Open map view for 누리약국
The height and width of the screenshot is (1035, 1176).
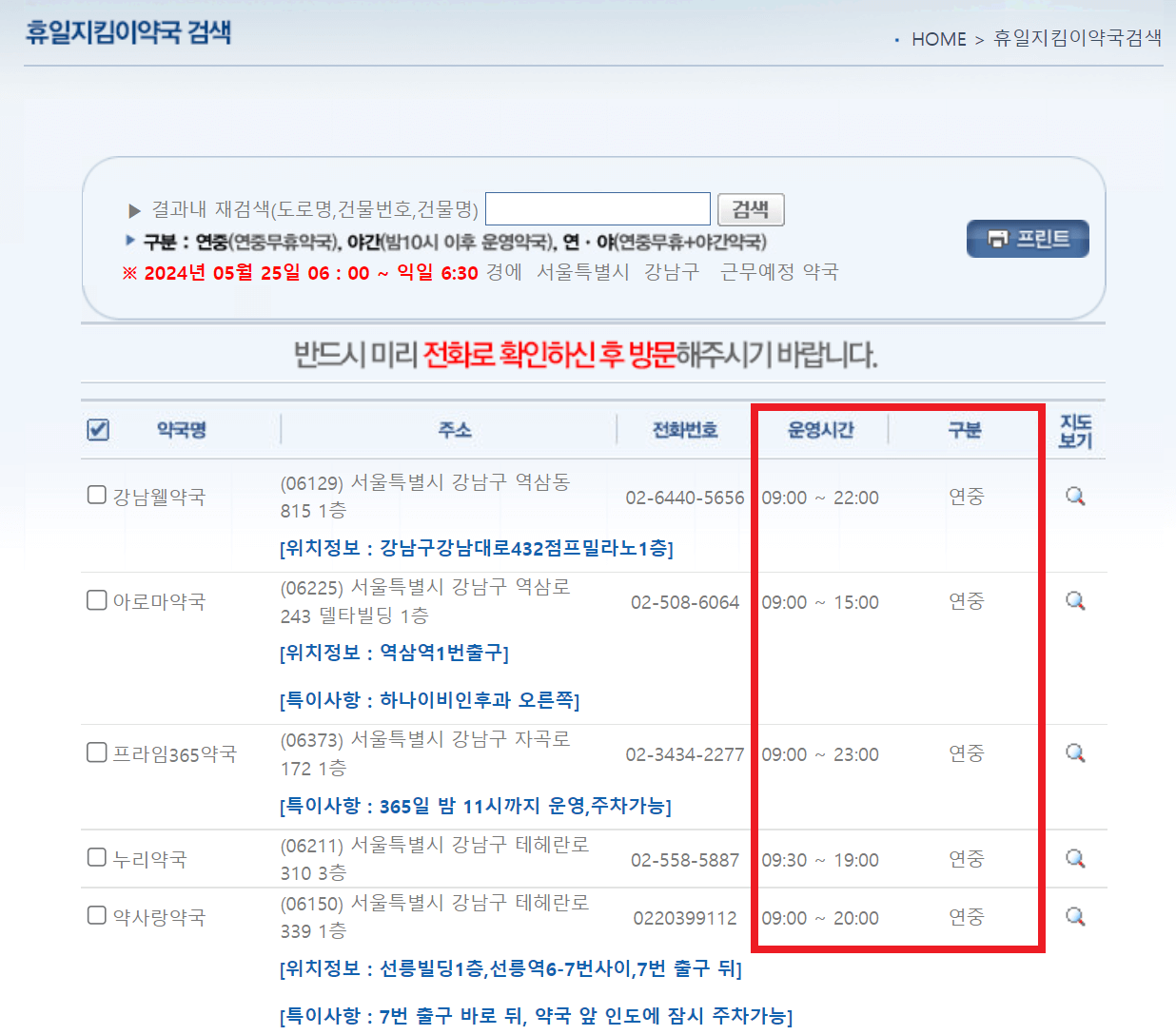(x=1074, y=857)
